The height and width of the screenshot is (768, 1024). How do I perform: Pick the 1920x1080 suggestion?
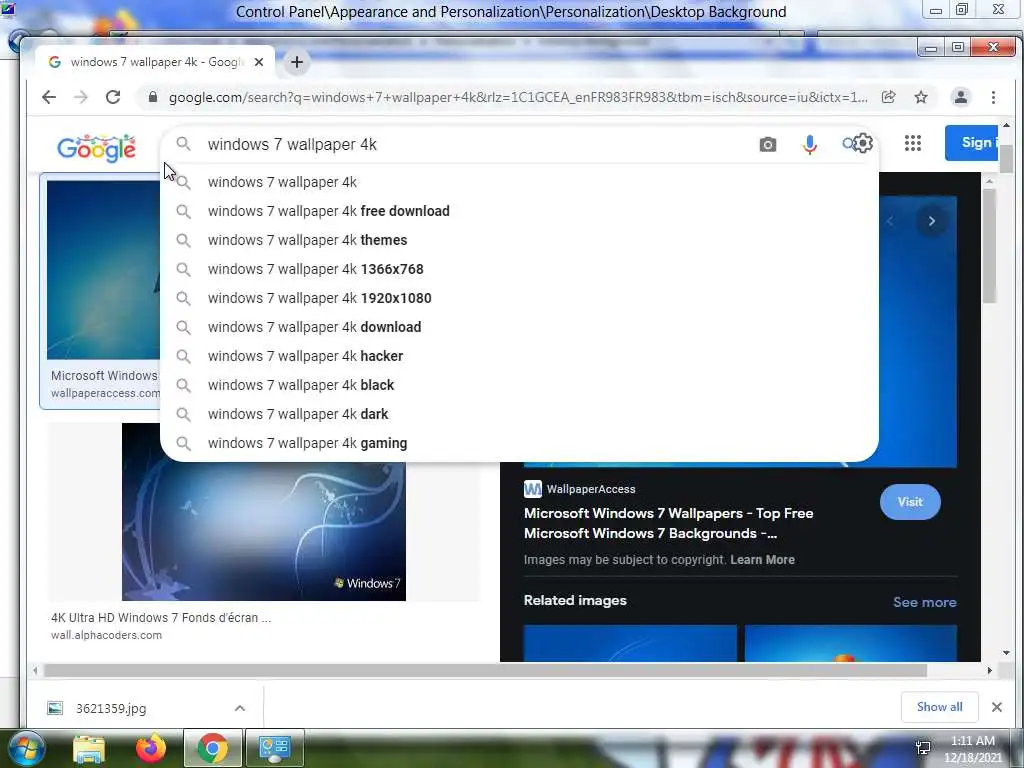[519, 298]
